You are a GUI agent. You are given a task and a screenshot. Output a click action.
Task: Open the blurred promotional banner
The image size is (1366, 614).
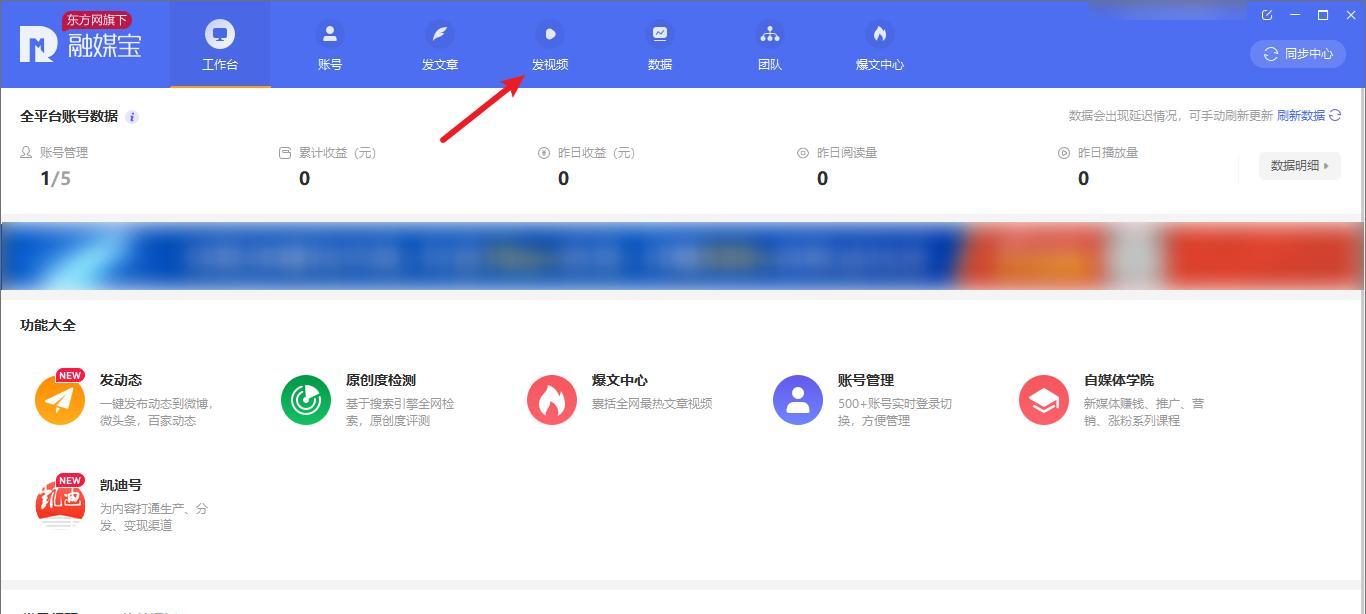683,257
